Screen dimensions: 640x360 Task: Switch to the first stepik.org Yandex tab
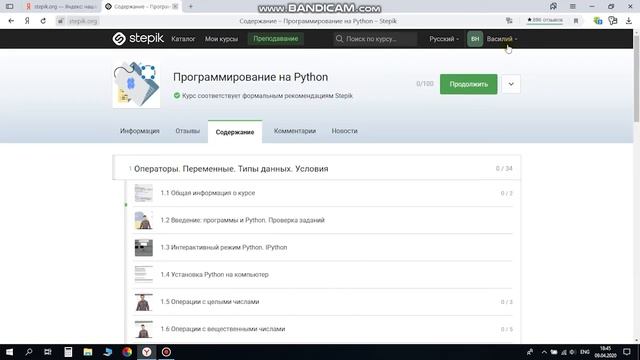[61, 7]
